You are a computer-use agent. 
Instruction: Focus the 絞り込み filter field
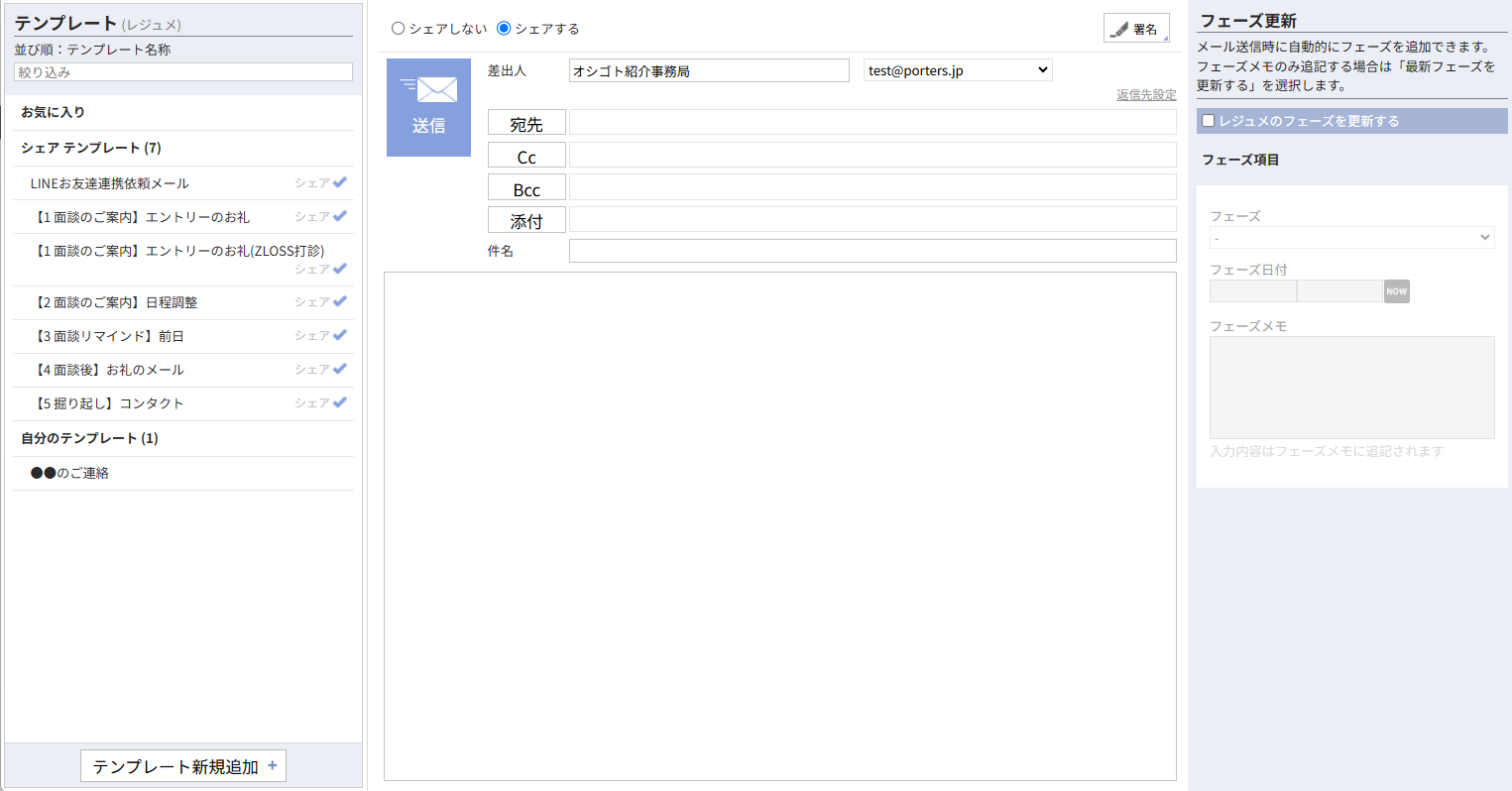pos(183,72)
